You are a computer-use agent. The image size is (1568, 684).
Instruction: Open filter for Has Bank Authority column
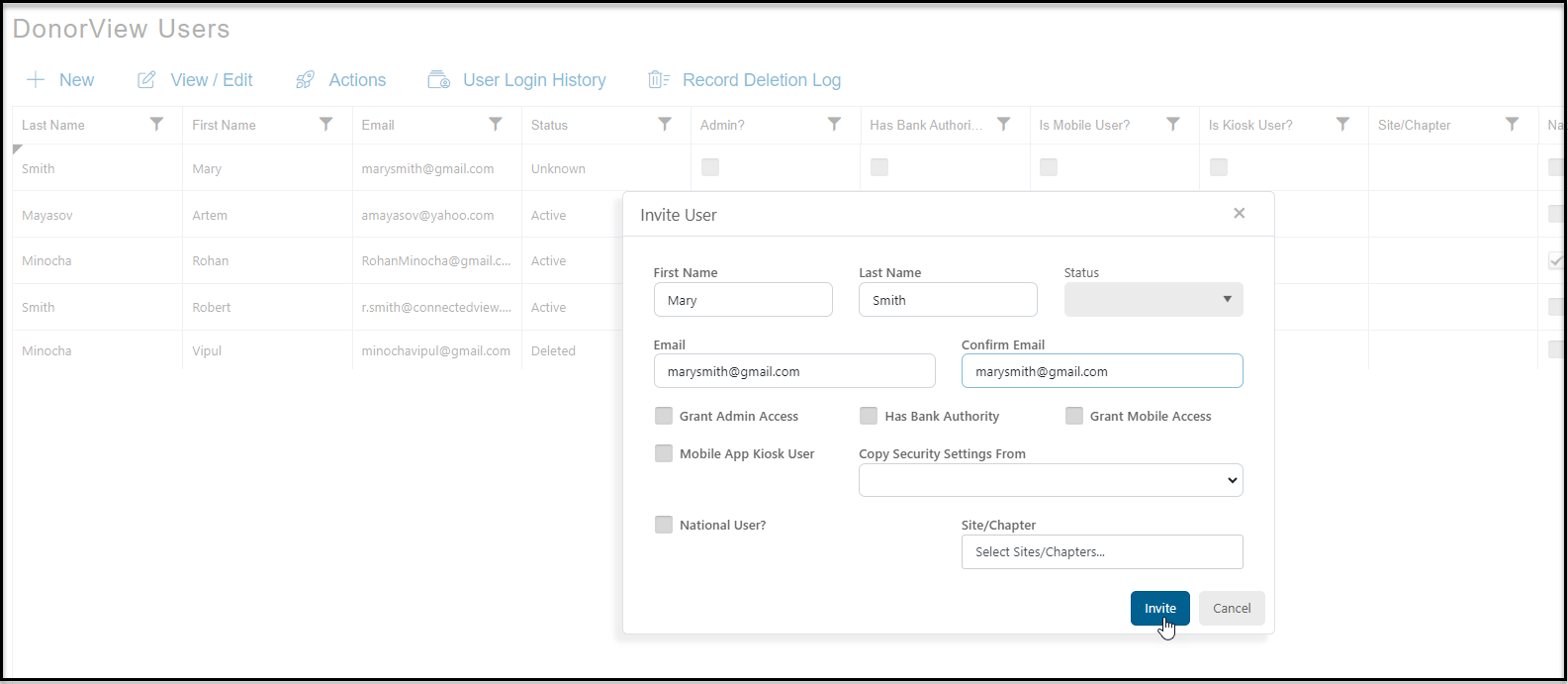pos(1003,125)
